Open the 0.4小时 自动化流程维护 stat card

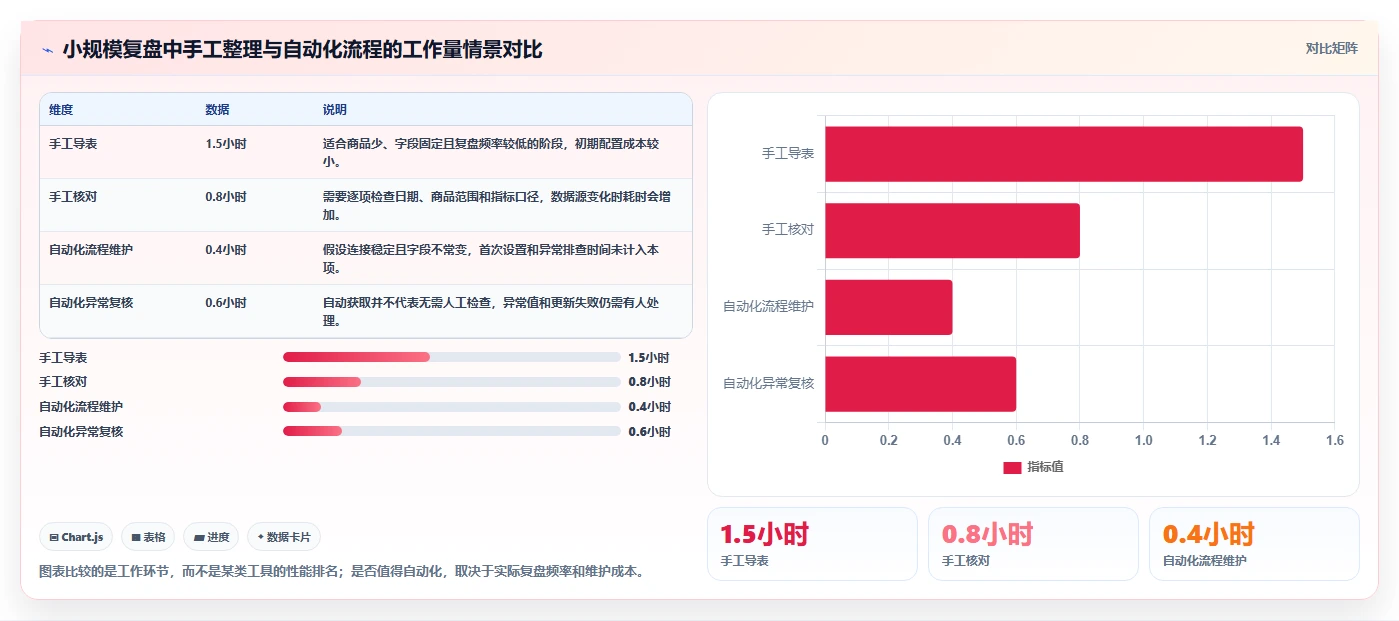pyautogui.click(x=1254, y=544)
